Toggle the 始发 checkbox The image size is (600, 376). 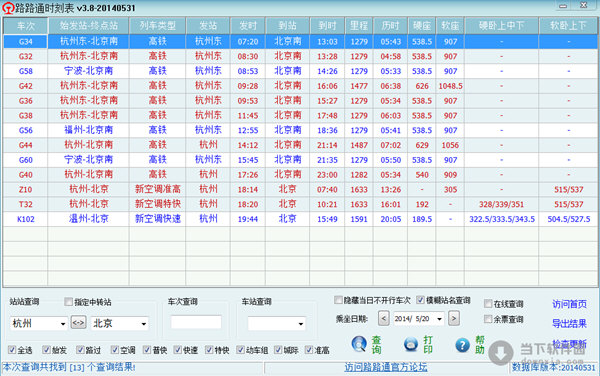pos(47,350)
